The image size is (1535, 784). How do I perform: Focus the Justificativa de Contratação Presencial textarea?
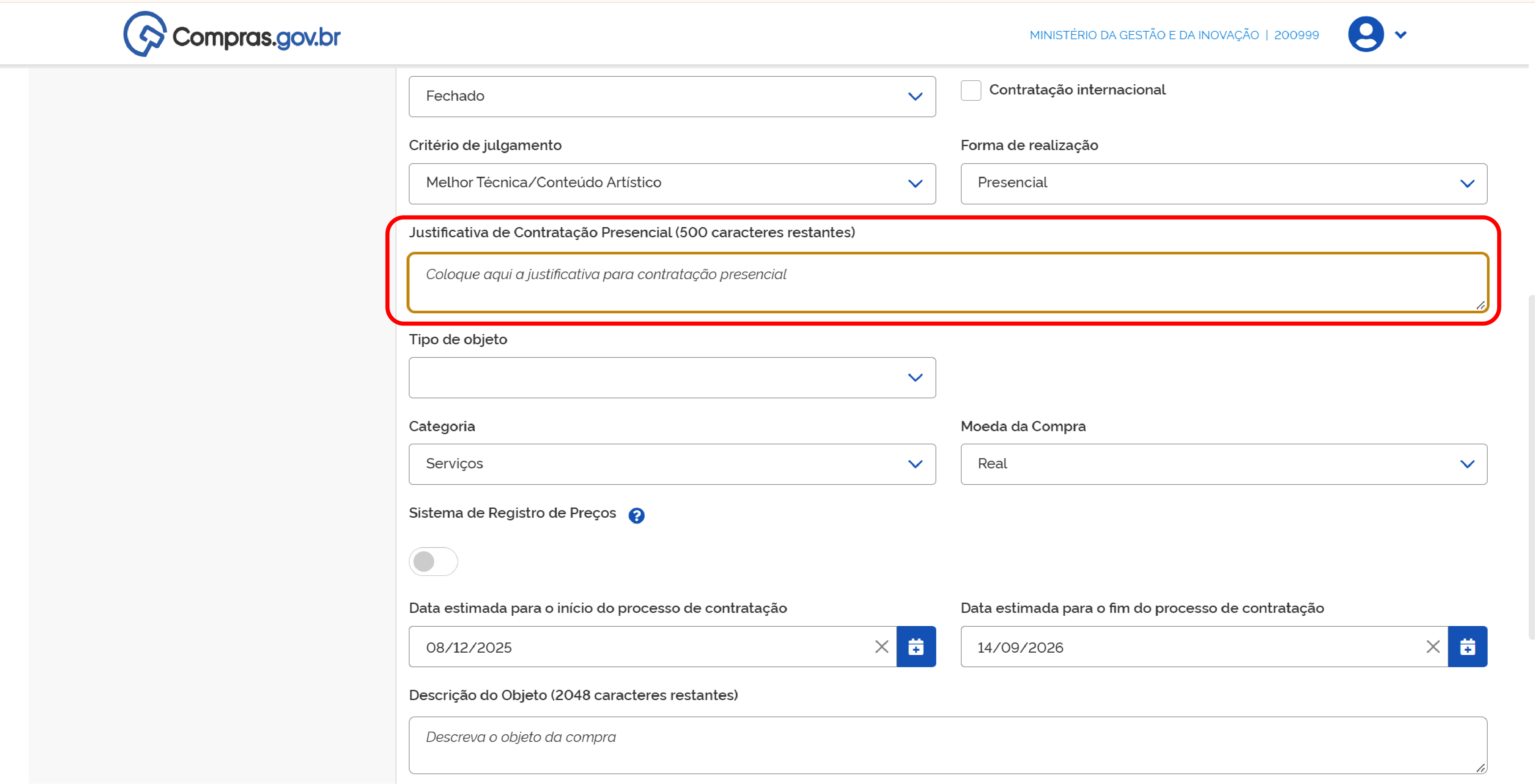[x=947, y=282]
